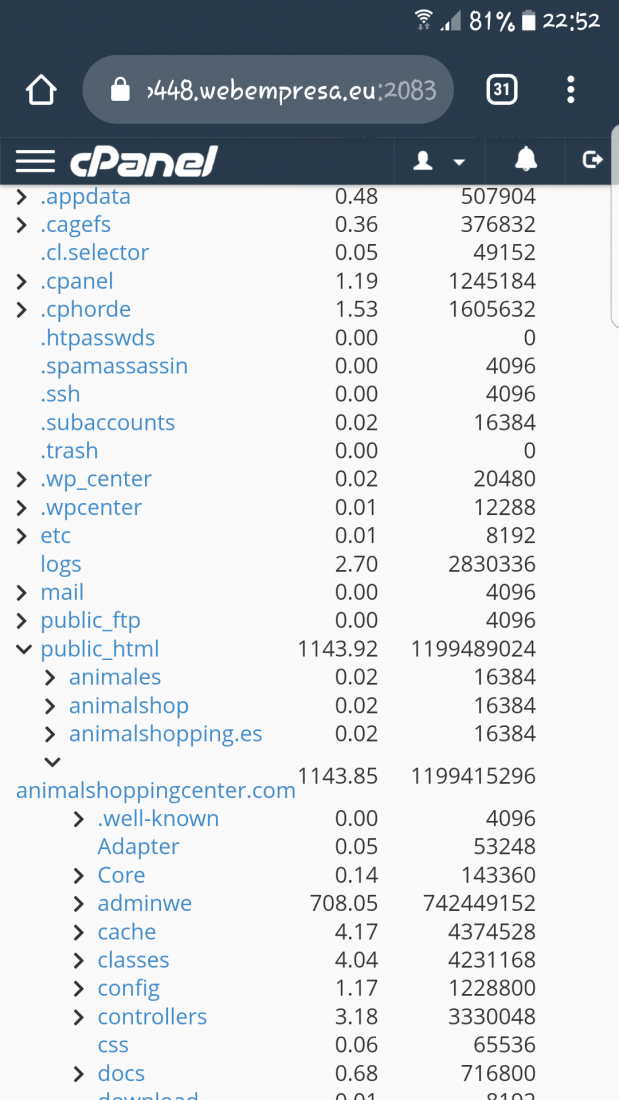This screenshot has width=619, height=1100.
Task: Expand the adminwe directory
Action: pos(79,904)
